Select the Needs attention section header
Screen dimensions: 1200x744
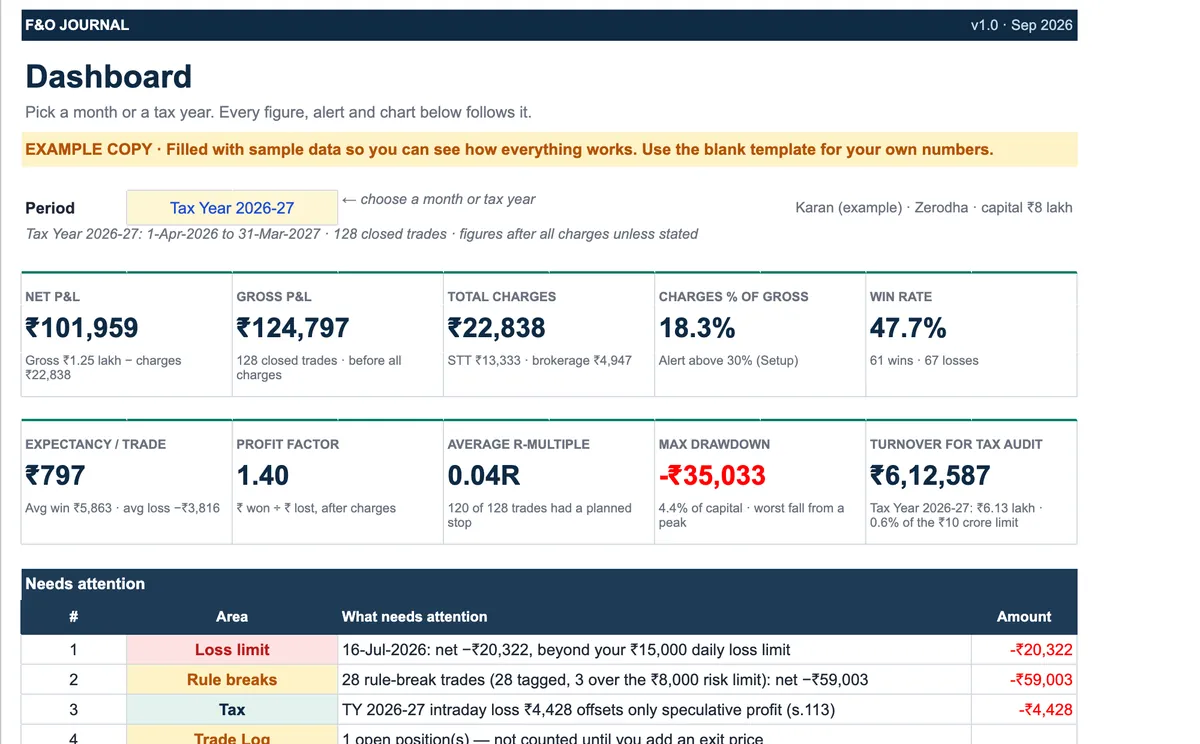coord(549,584)
